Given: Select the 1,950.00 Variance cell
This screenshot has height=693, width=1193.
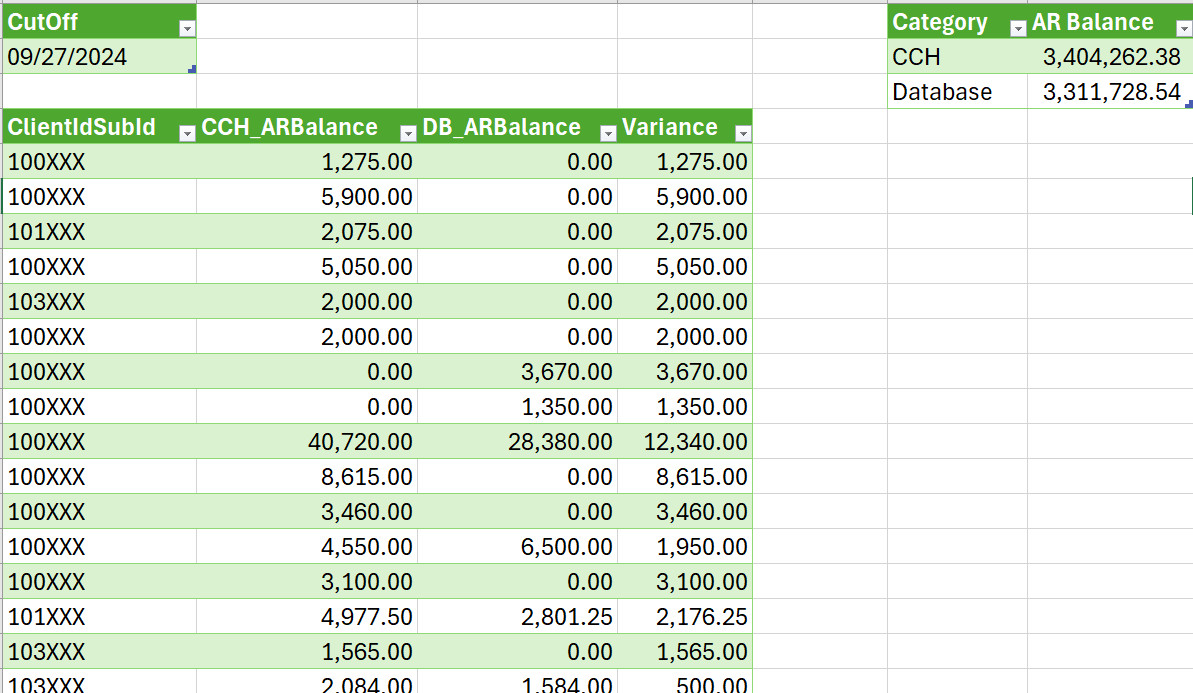Looking at the screenshot, I should 685,546.
